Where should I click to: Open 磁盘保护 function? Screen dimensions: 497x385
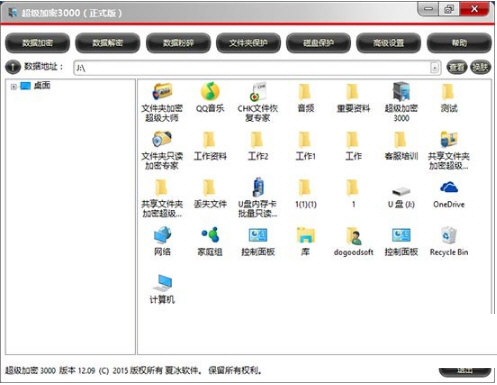click(x=318, y=43)
